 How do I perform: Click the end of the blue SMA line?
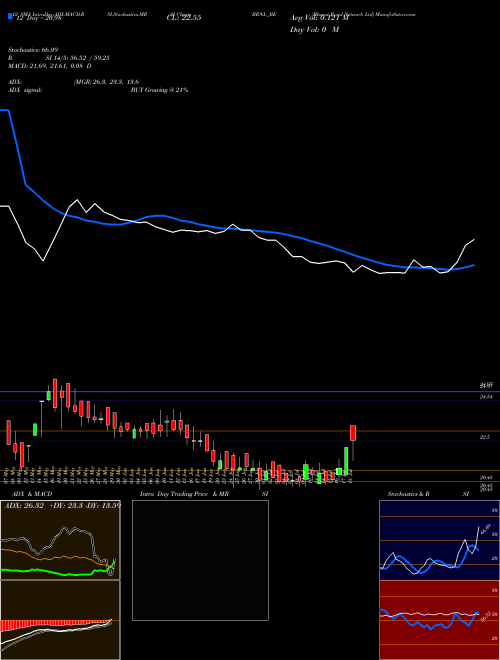pyautogui.click(x=474, y=265)
